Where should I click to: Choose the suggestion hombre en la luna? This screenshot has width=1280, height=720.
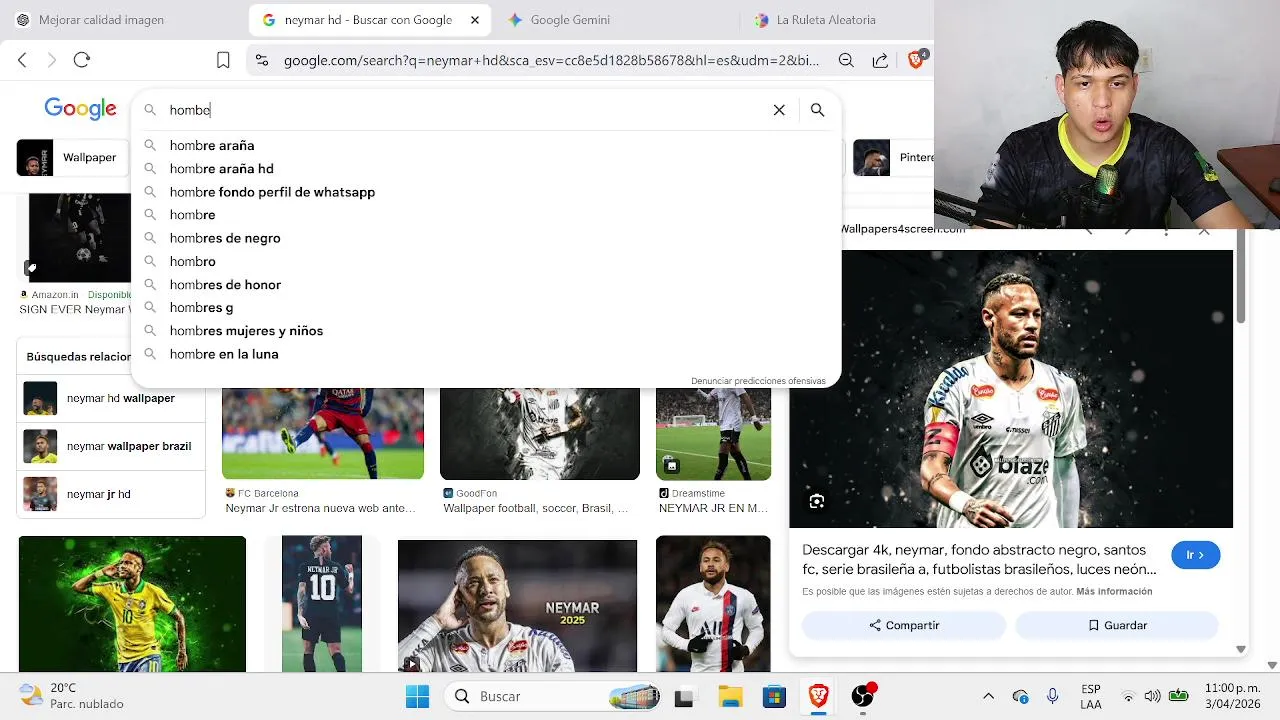click(x=485, y=354)
